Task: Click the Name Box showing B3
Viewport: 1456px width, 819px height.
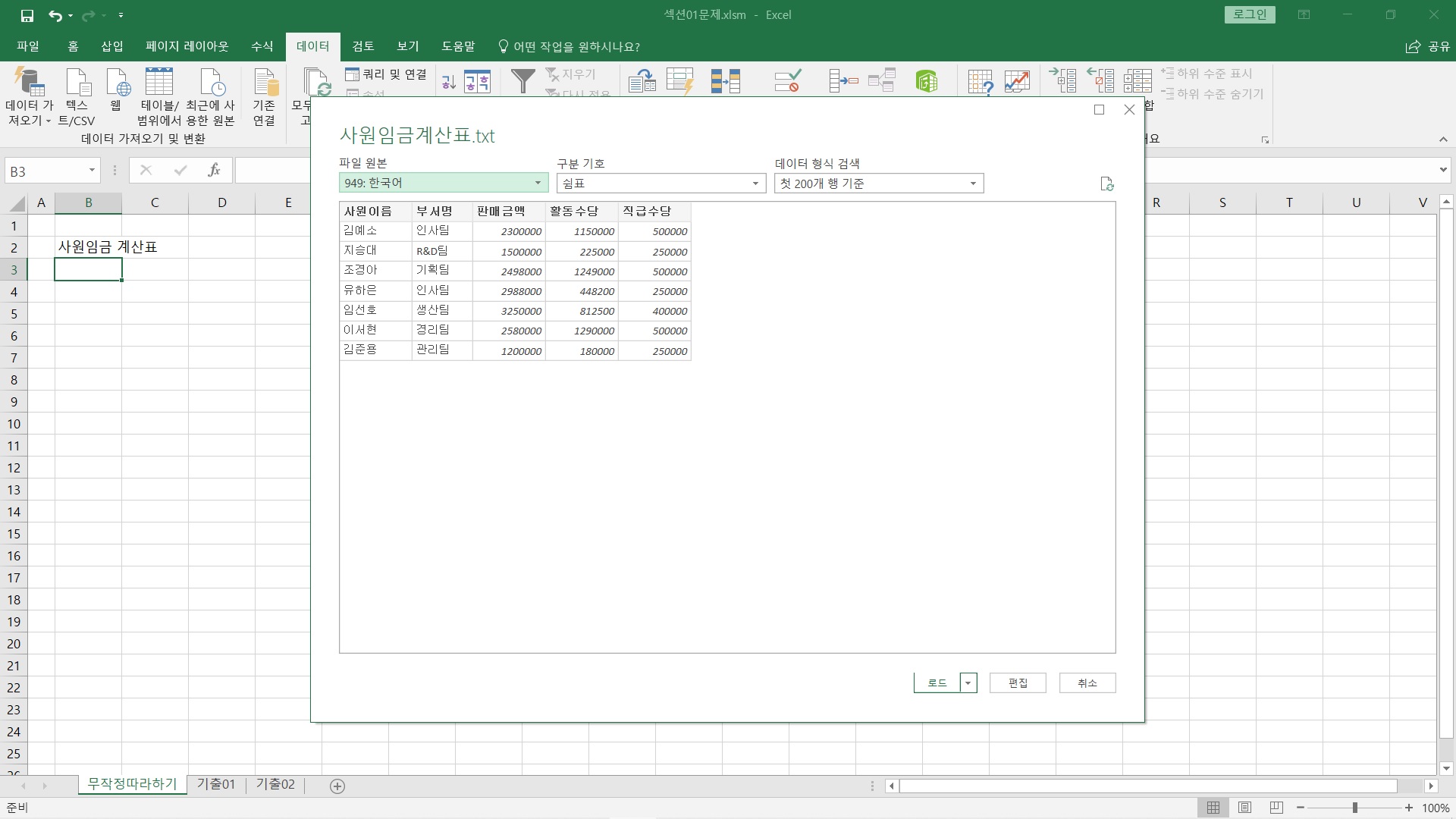Action: click(44, 171)
